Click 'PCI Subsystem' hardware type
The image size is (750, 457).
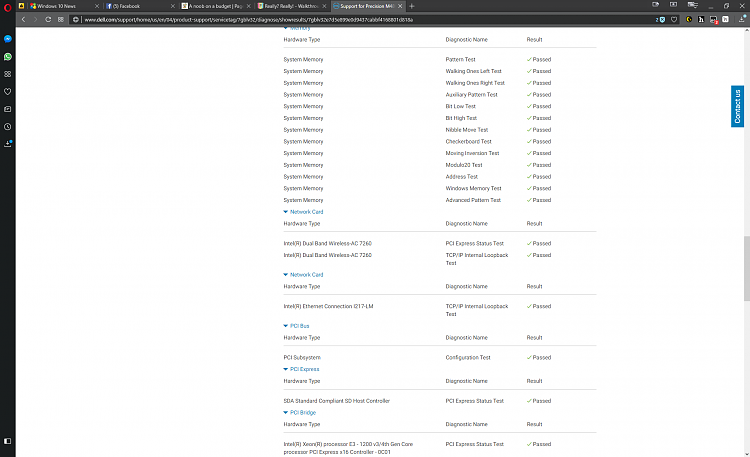click(302, 357)
